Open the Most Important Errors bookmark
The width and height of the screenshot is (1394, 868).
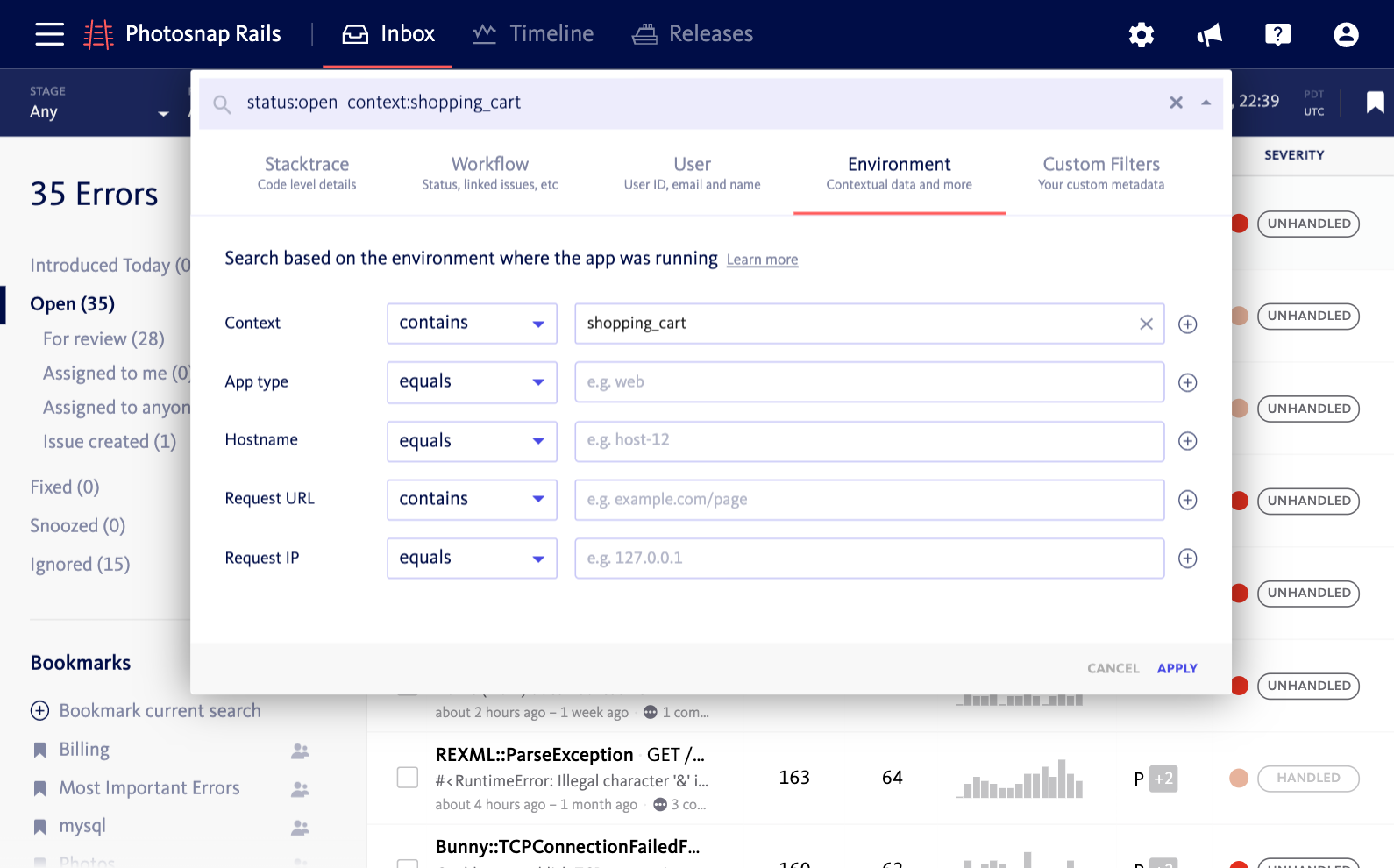coord(149,788)
